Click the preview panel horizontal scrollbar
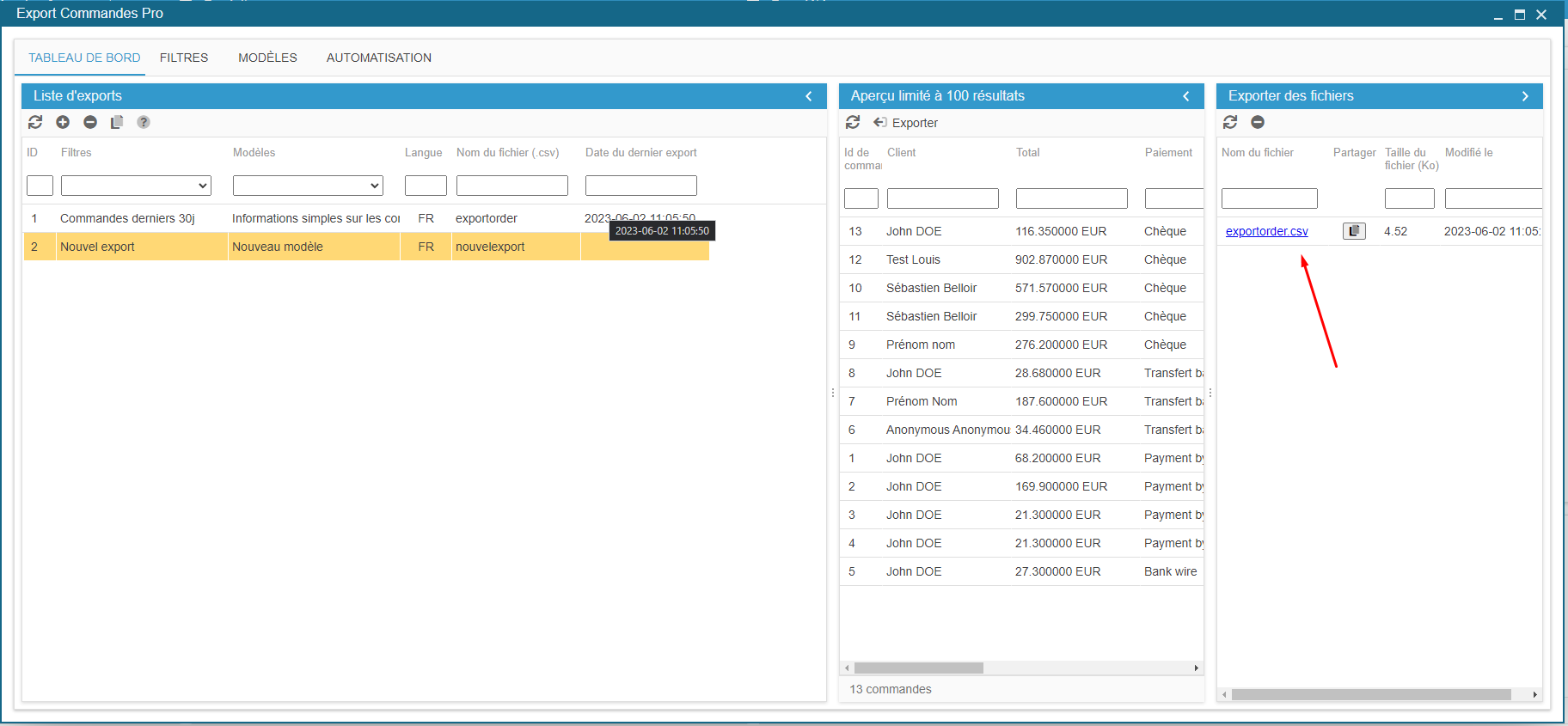Screen dimensions: 1568x726 pos(918,668)
